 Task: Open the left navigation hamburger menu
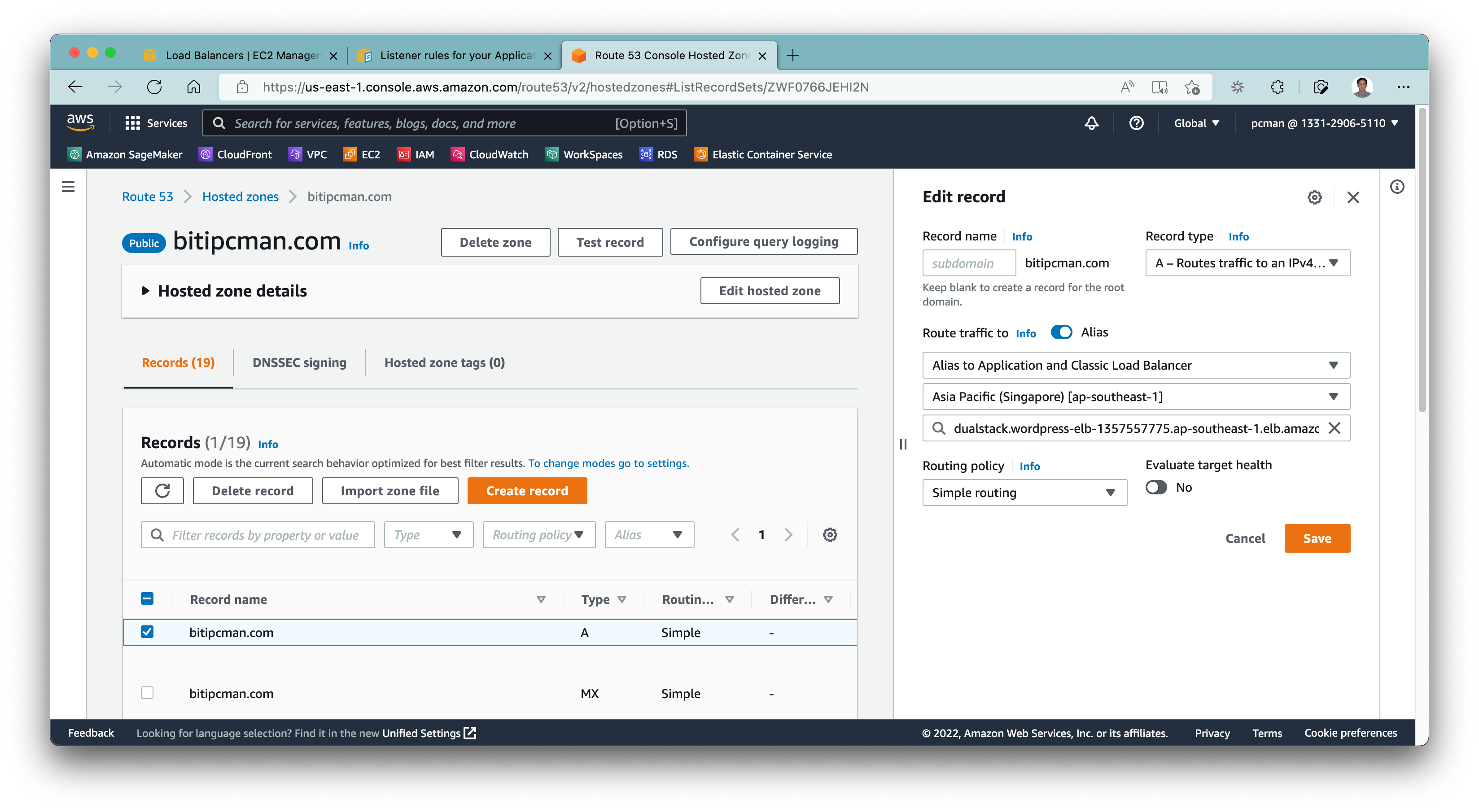pyautogui.click(x=68, y=187)
